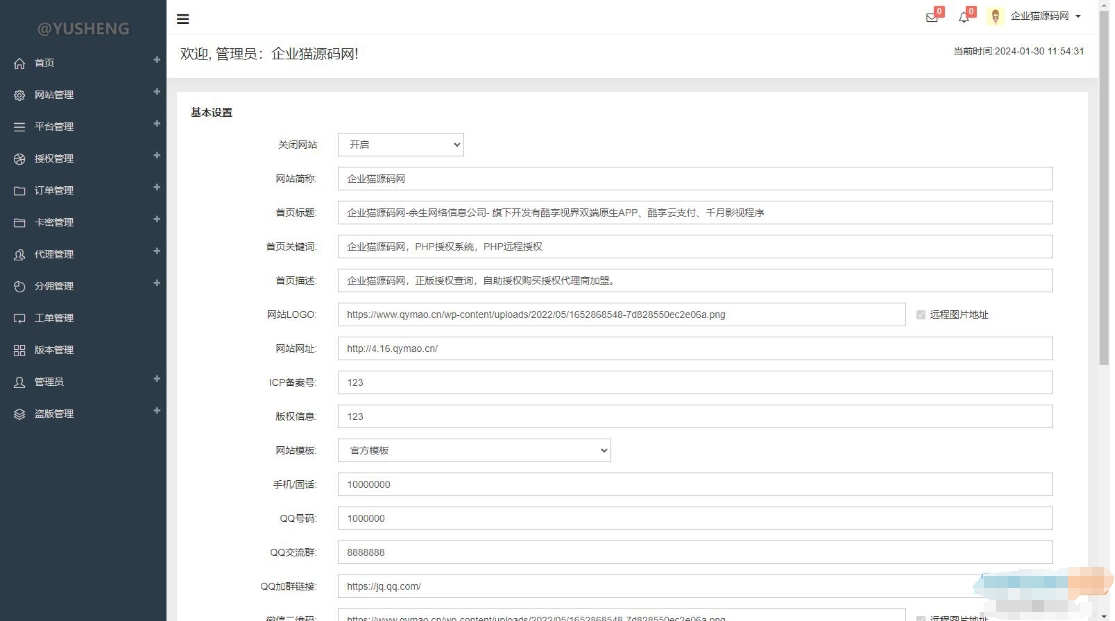The image size is (1115, 621).
Task: Open the 企业猫源码网 user menu dropdown
Action: (1045, 16)
